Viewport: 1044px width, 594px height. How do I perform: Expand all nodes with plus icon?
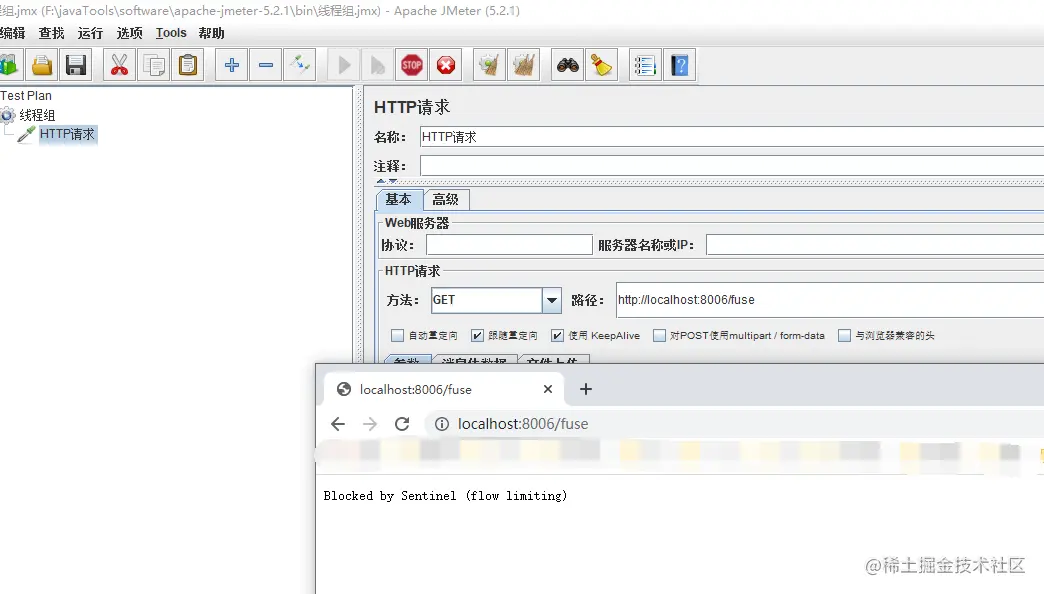(x=232, y=65)
